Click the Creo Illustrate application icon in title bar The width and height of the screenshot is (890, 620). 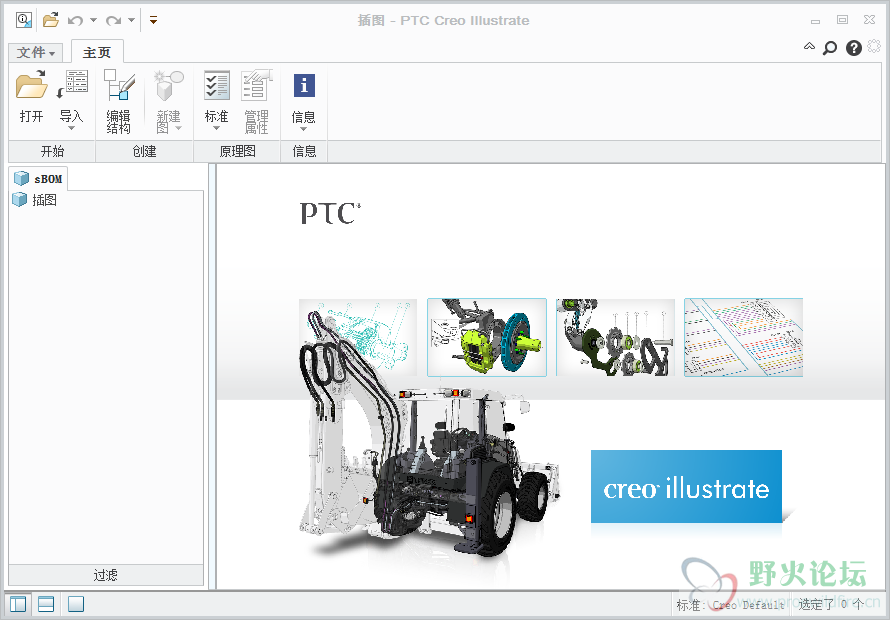[x=24, y=20]
